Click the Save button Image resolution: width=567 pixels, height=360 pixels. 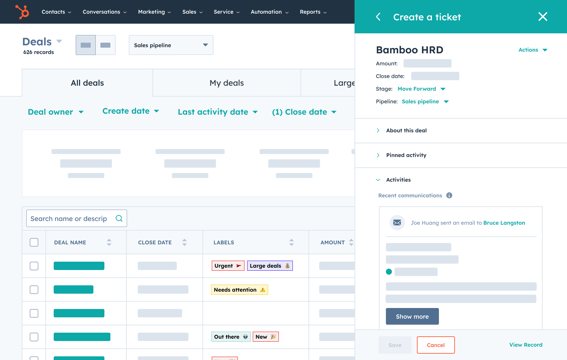pyautogui.click(x=395, y=345)
